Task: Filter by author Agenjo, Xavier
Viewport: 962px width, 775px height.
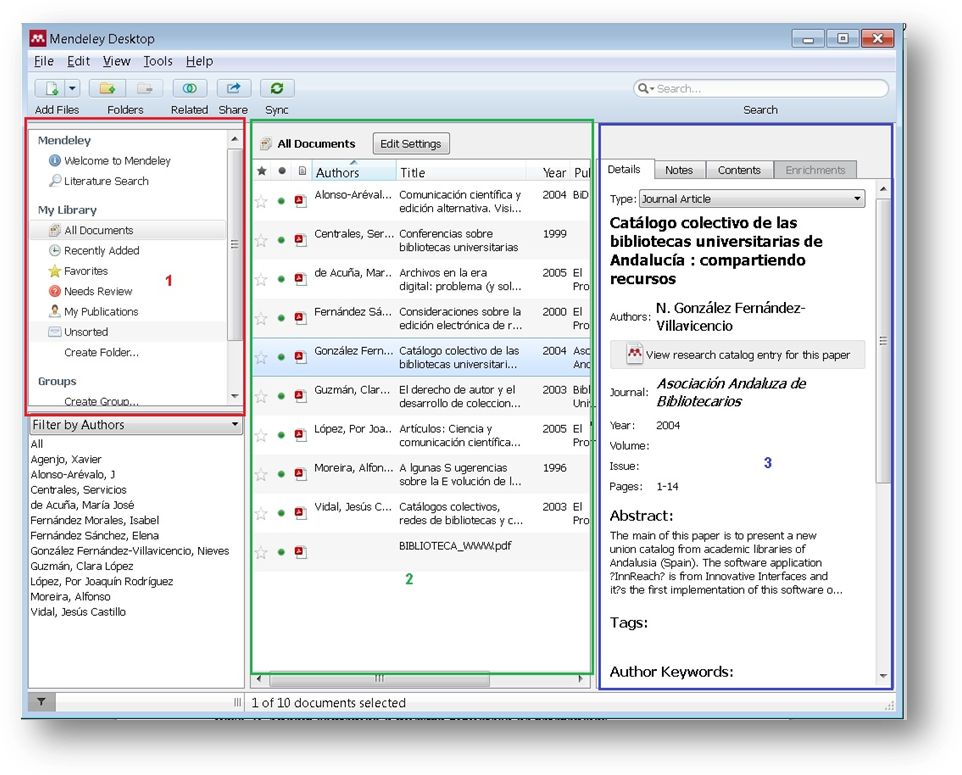Action: click(x=66, y=459)
